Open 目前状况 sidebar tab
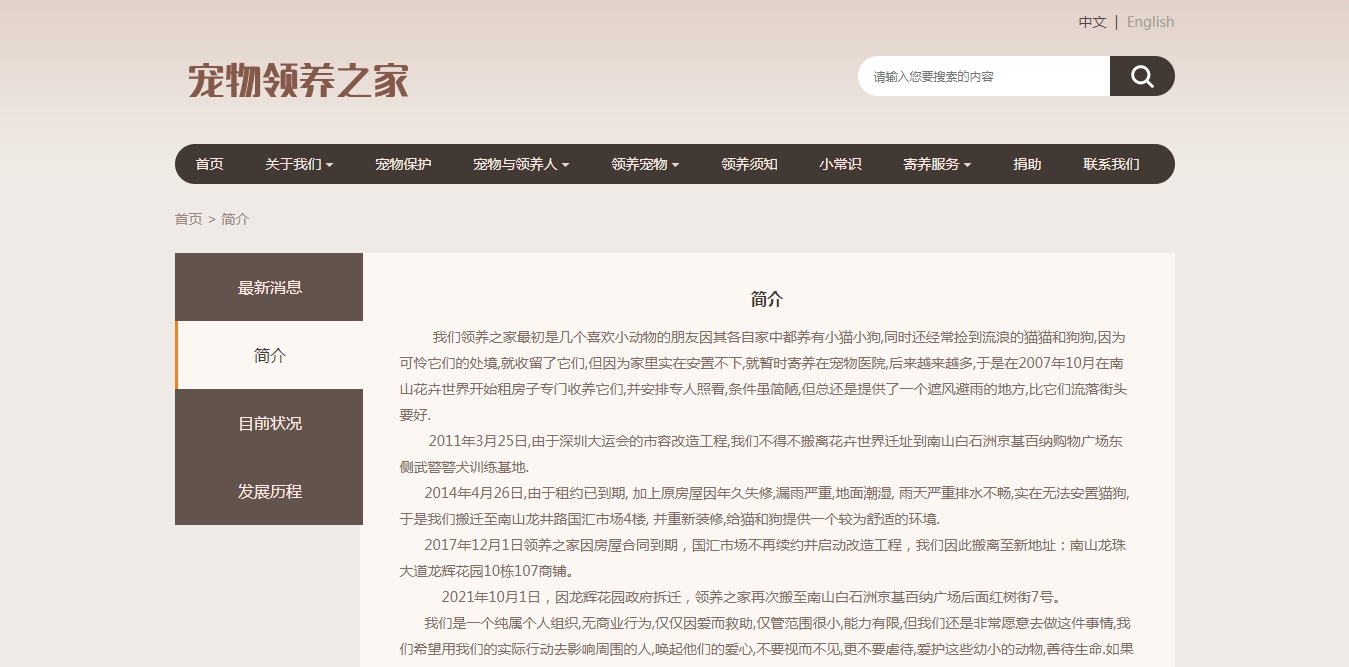Viewport: 1349px width, 667px height. point(269,424)
